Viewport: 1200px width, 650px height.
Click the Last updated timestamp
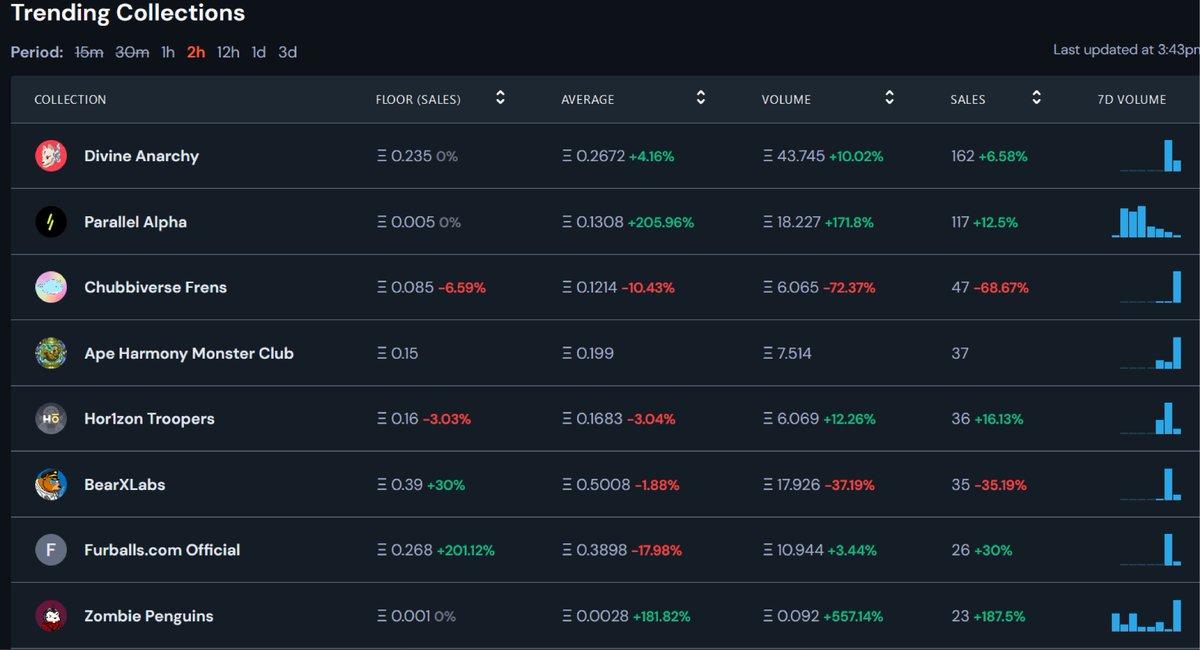coord(1126,49)
